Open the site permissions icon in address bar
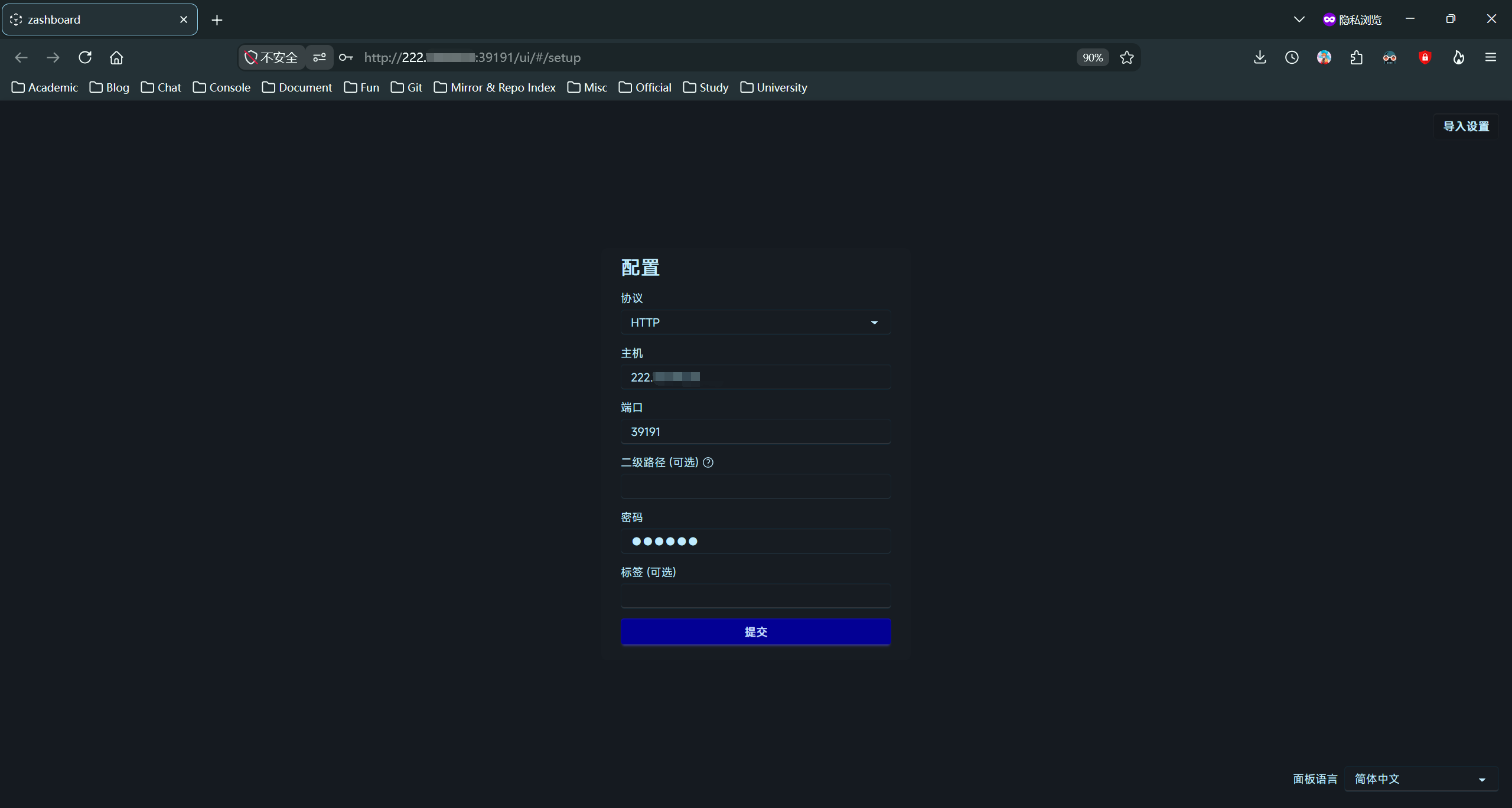Image resolution: width=1512 pixels, height=808 pixels. click(320, 57)
